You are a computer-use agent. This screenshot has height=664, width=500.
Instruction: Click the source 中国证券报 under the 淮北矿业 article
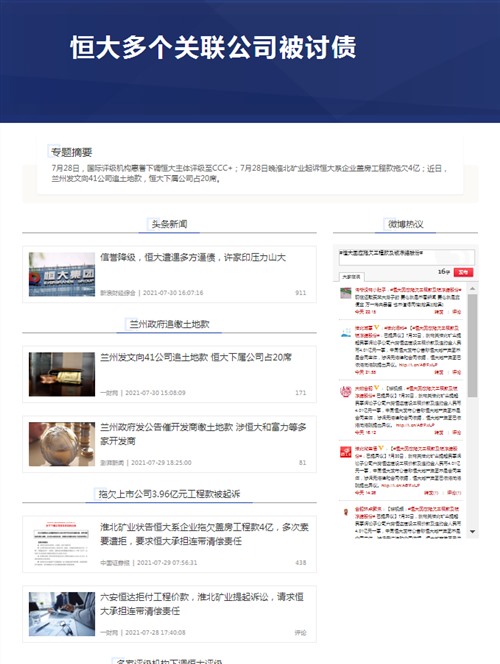[115, 562]
